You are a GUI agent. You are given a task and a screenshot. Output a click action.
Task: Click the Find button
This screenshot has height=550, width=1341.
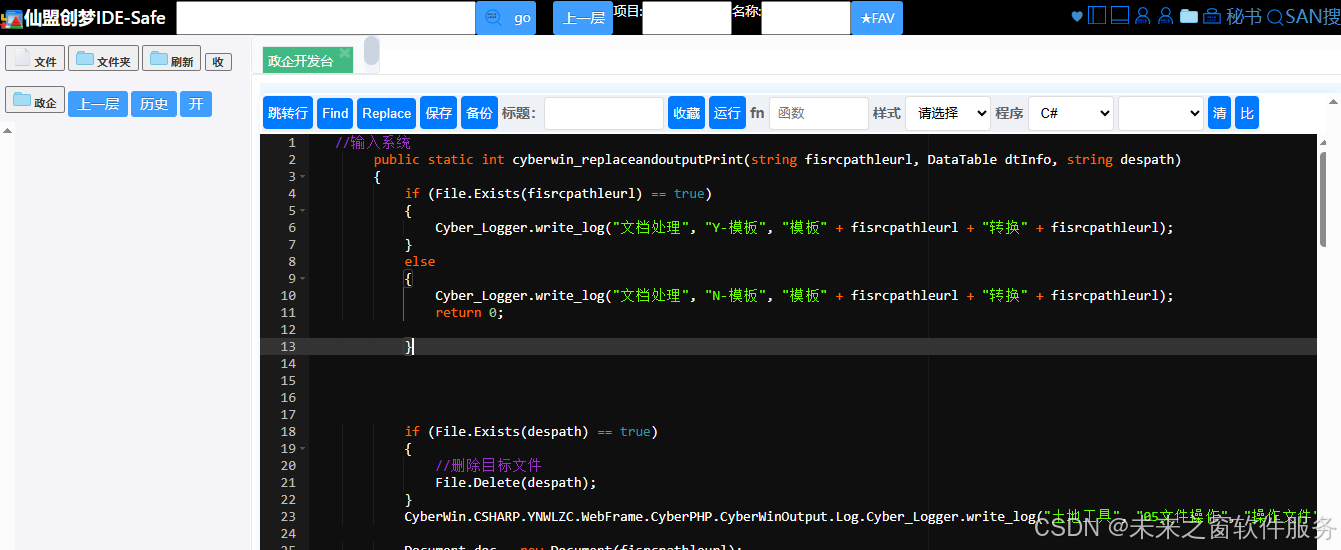click(335, 113)
